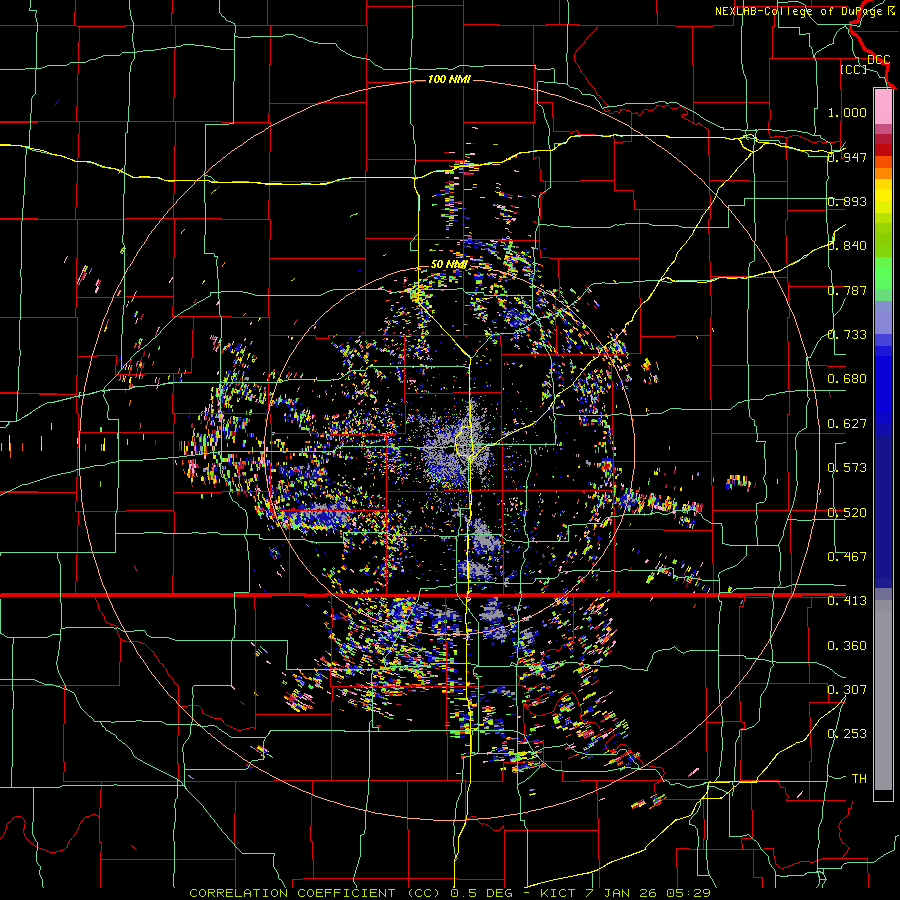This screenshot has width=900, height=900.
Task: Select the 0.573 scale value
Action: 847,467
